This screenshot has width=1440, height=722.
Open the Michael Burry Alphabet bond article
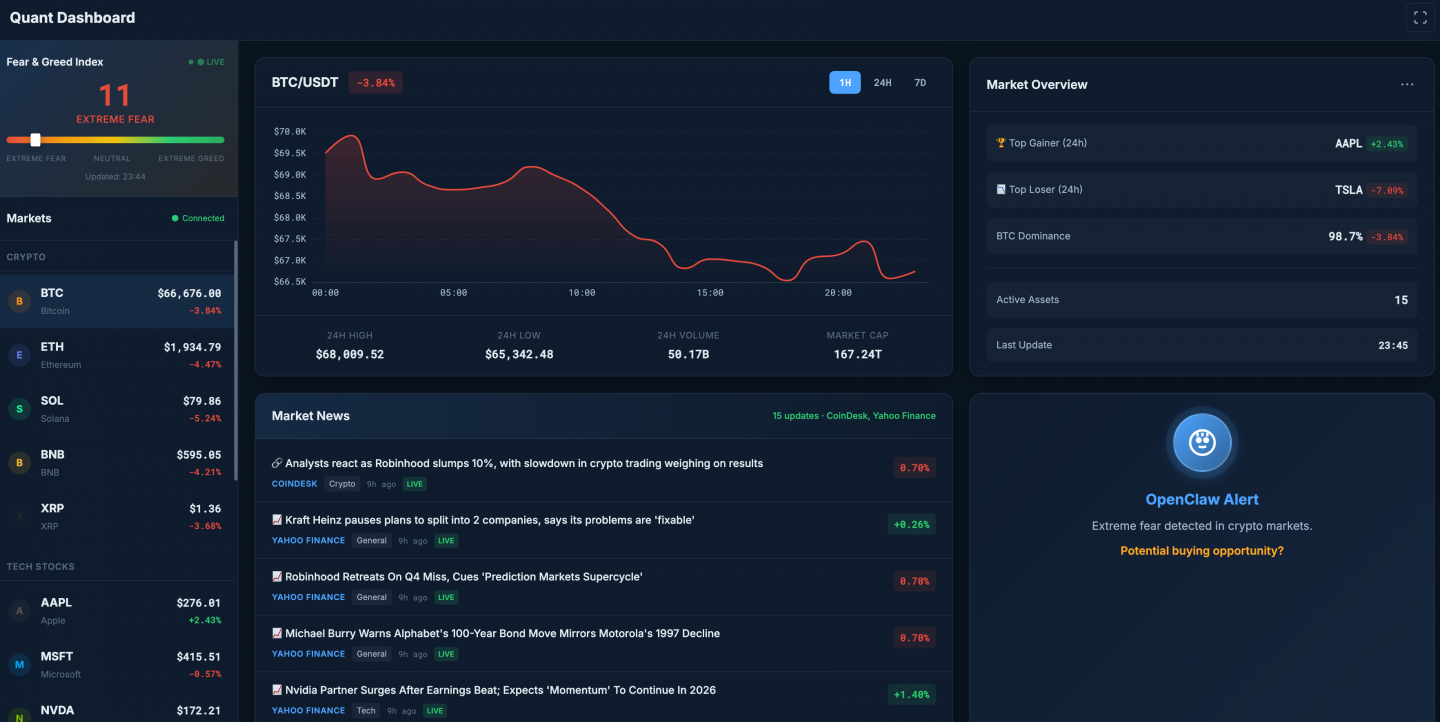click(502, 633)
